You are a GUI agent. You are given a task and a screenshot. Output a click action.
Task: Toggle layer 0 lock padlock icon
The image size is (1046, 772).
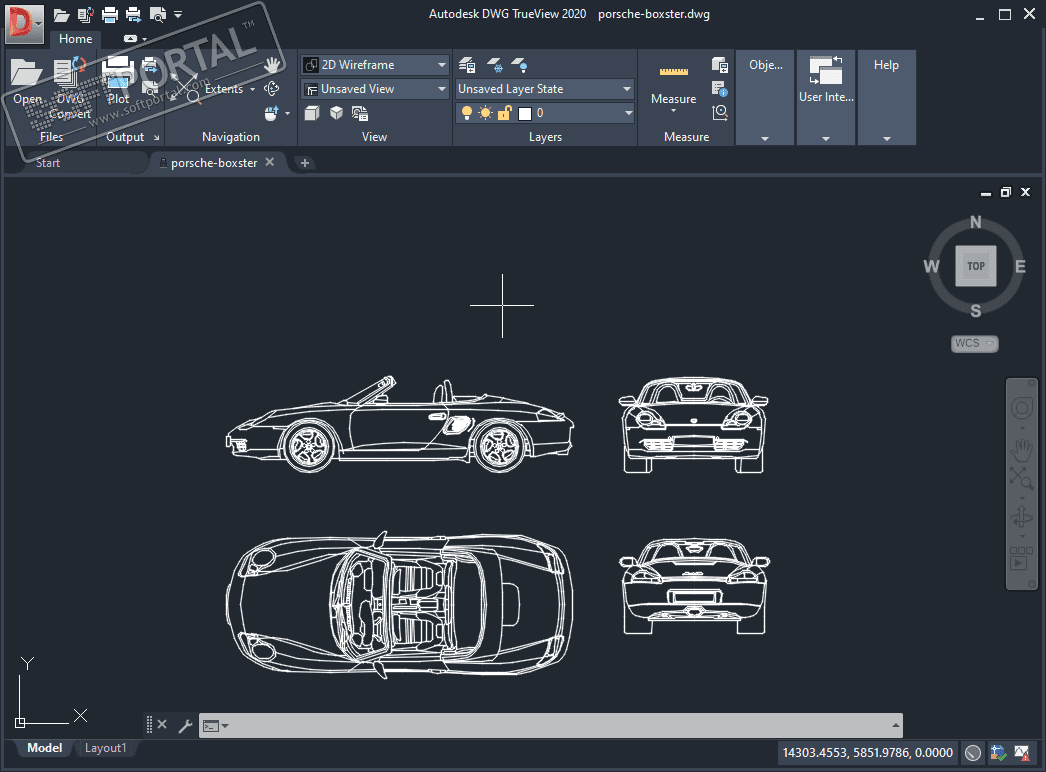click(x=504, y=113)
